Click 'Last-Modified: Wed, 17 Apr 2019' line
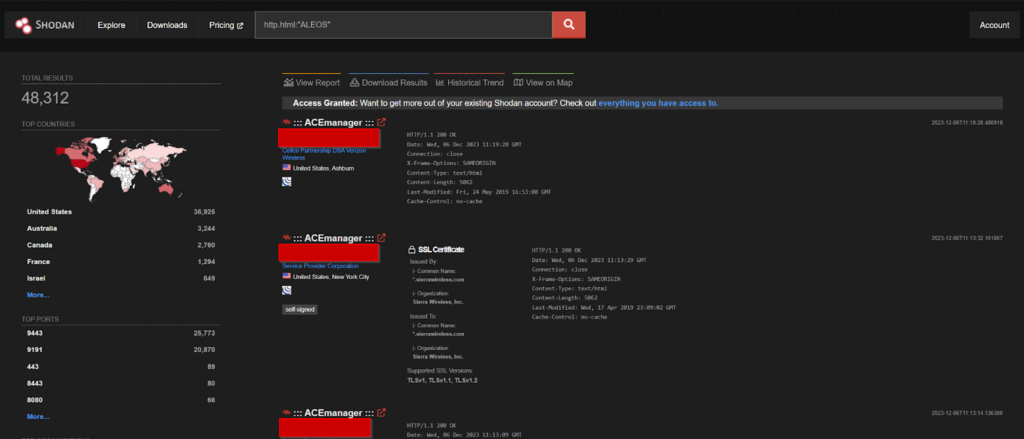Viewport: 1024px width, 439px height. point(603,307)
